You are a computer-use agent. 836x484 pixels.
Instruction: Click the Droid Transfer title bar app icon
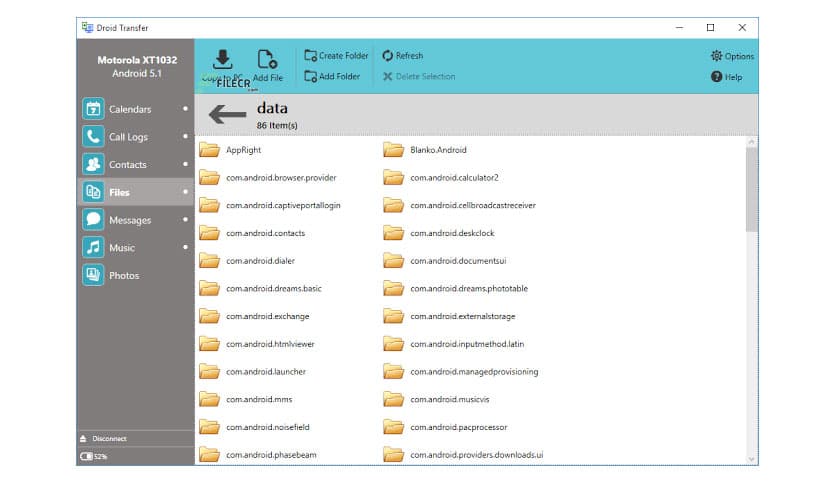(x=87, y=27)
